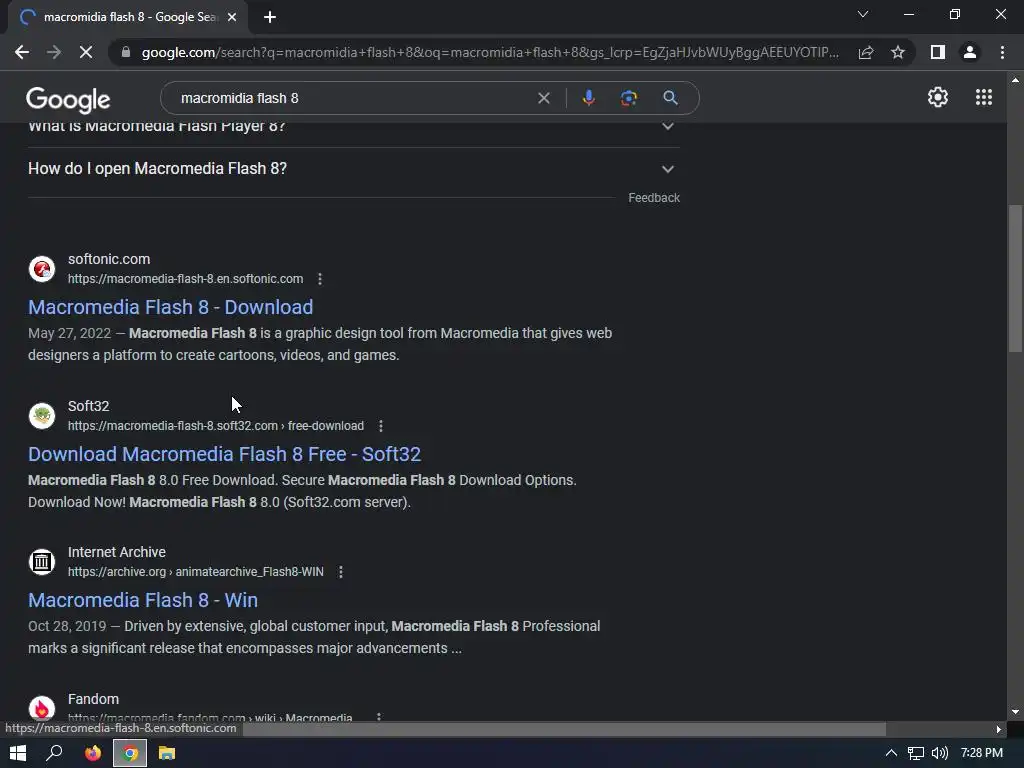The height and width of the screenshot is (768, 1024).
Task: Open Google quick settings gear
Action: click(938, 97)
